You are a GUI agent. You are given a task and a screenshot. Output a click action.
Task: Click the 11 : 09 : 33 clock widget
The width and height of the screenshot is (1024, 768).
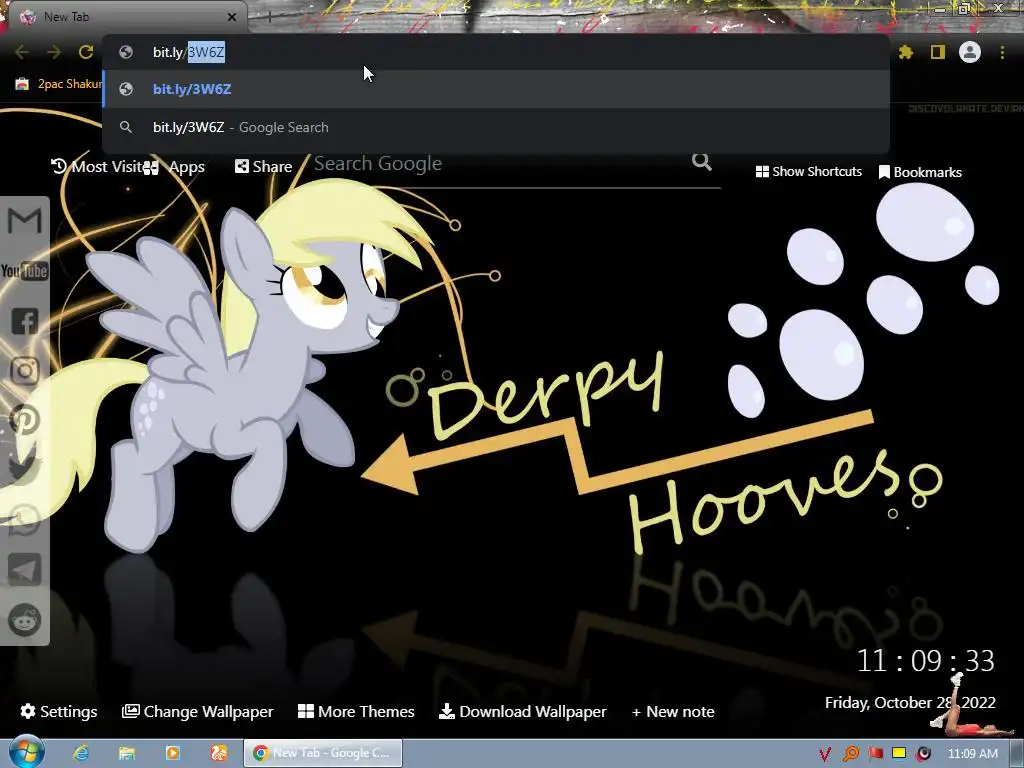[925, 661]
